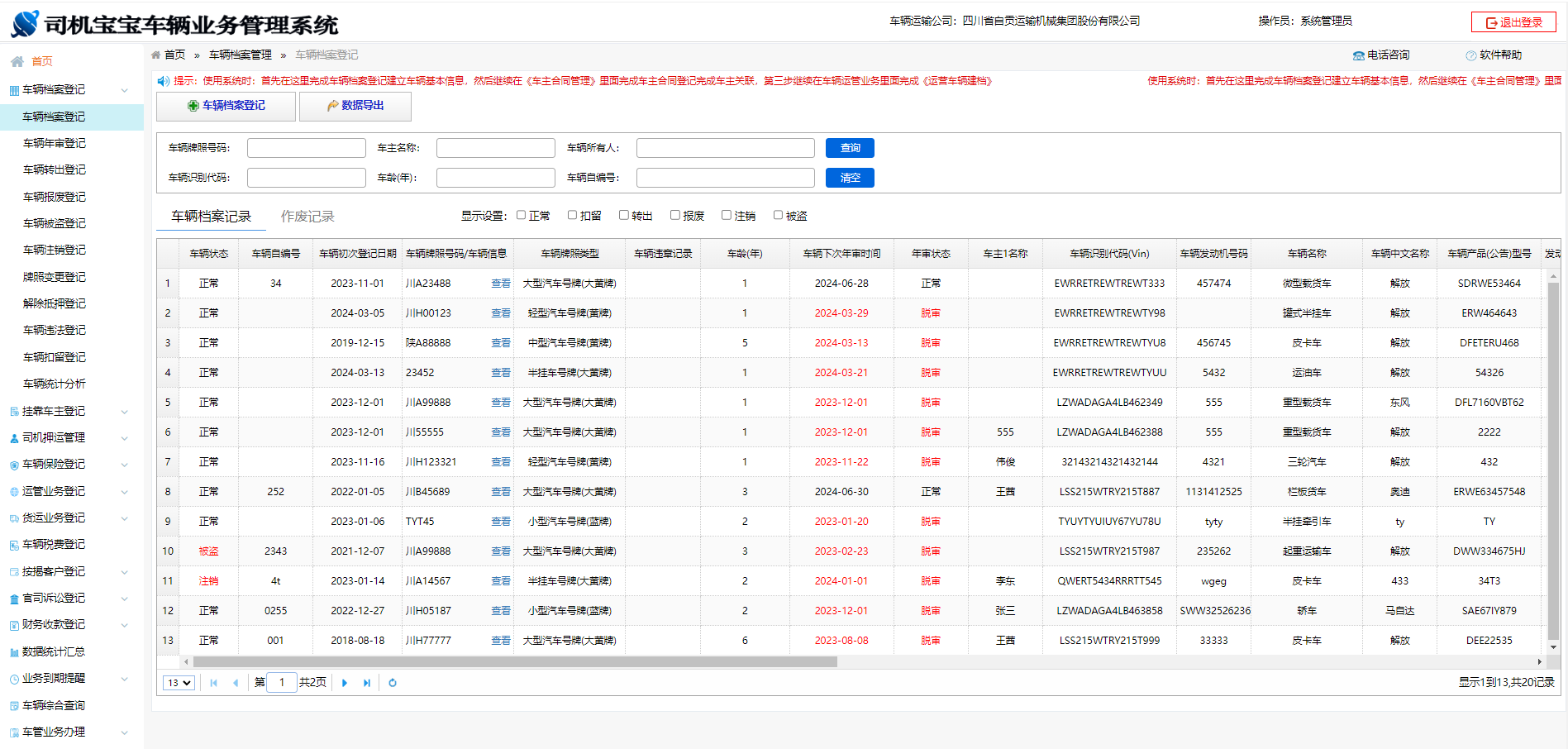Open the page size dropdown showing 13
The image size is (1568, 749).
pyautogui.click(x=179, y=683)
